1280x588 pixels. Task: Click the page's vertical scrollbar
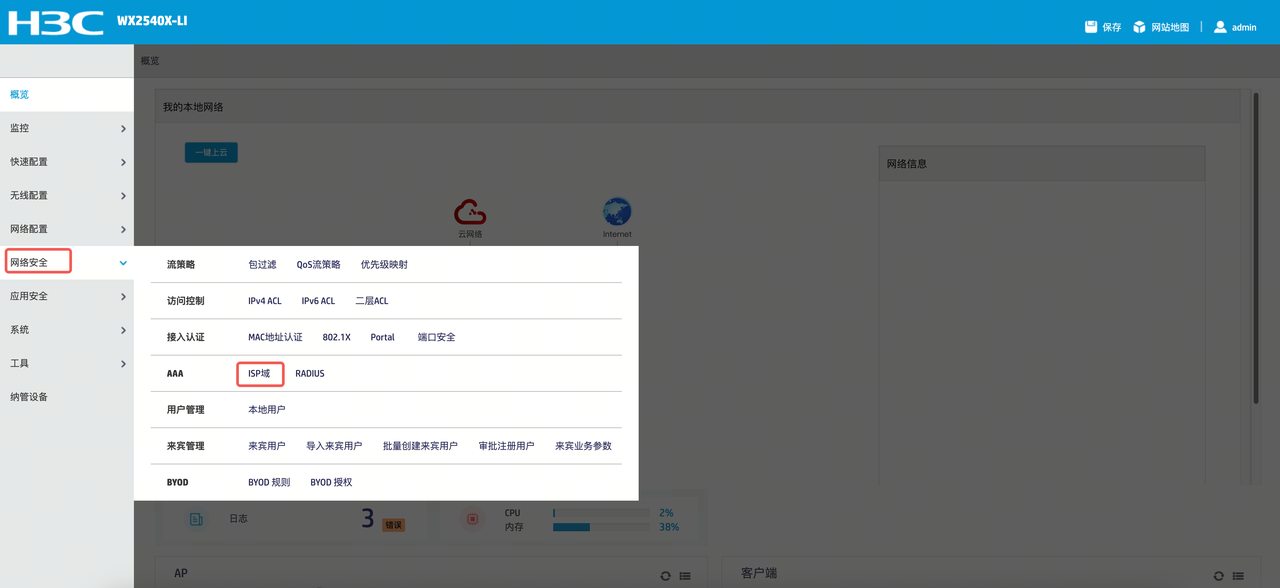(1256, 248)
